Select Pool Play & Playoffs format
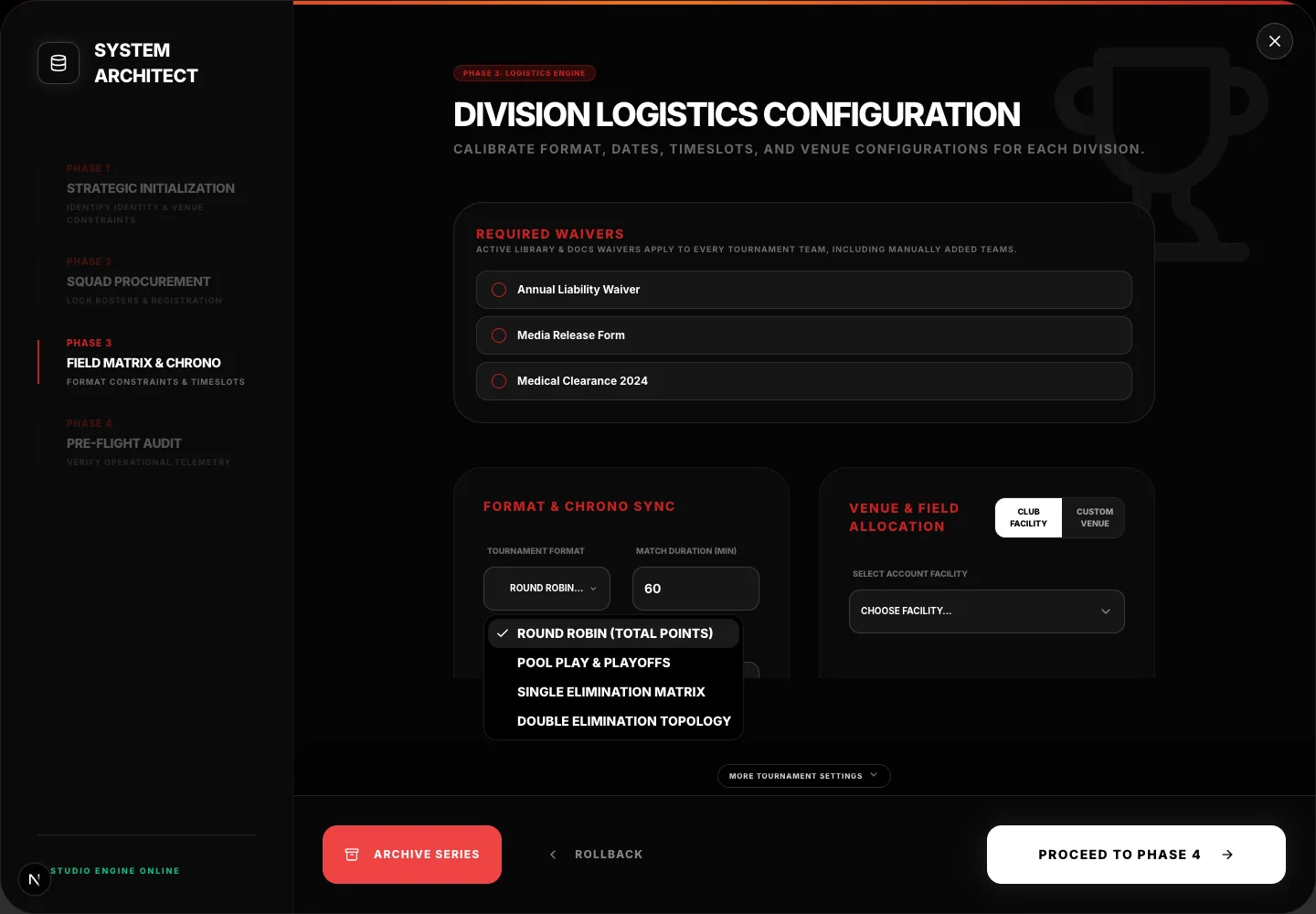The image size is (1316, 914). click(x=613, y=663)
